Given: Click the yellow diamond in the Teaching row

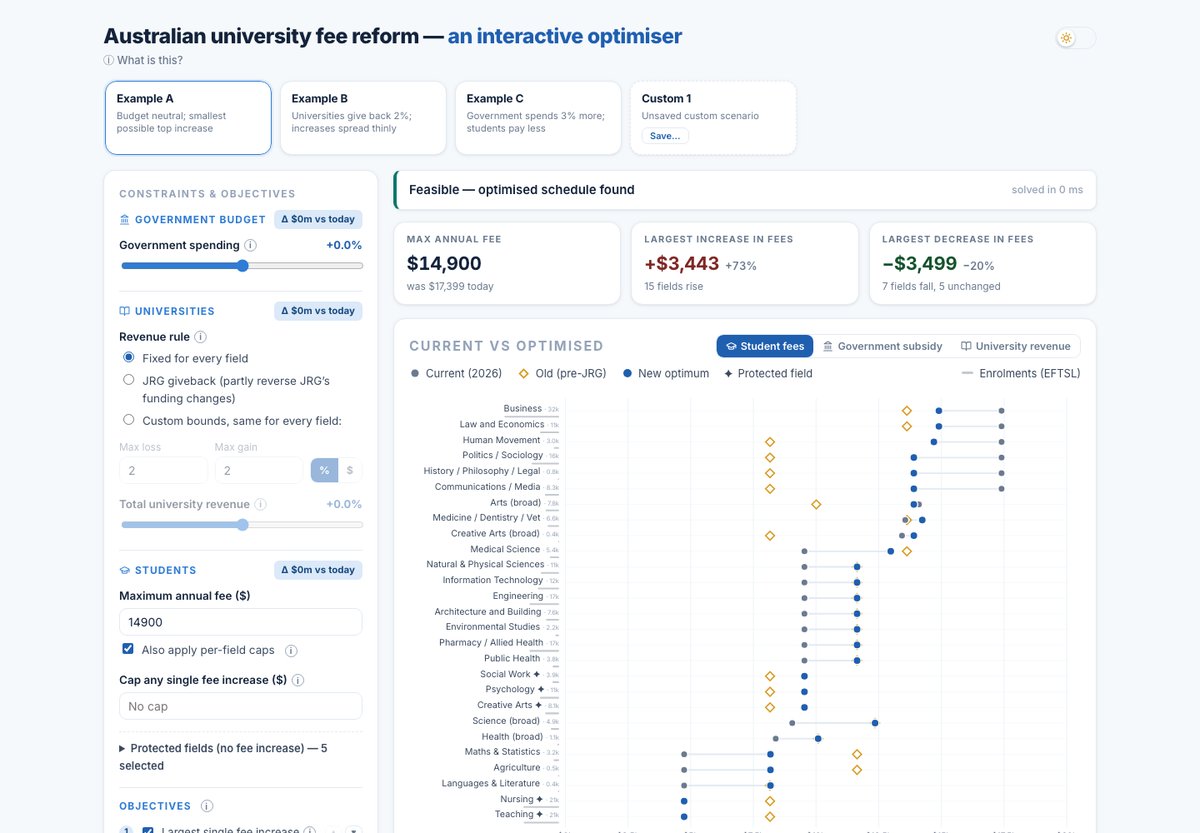Looking at the screenshot, I should 770,816.
